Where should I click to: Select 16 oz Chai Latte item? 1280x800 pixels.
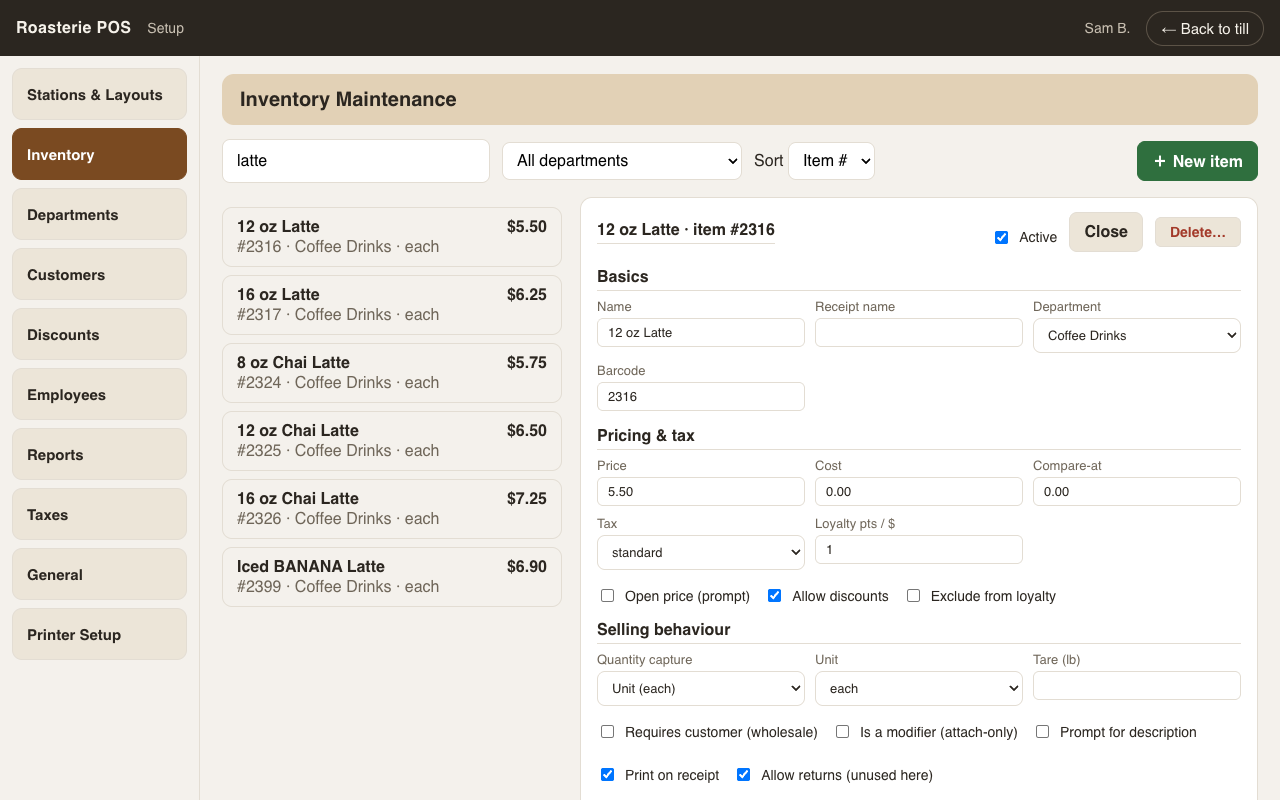pos(392,509)
